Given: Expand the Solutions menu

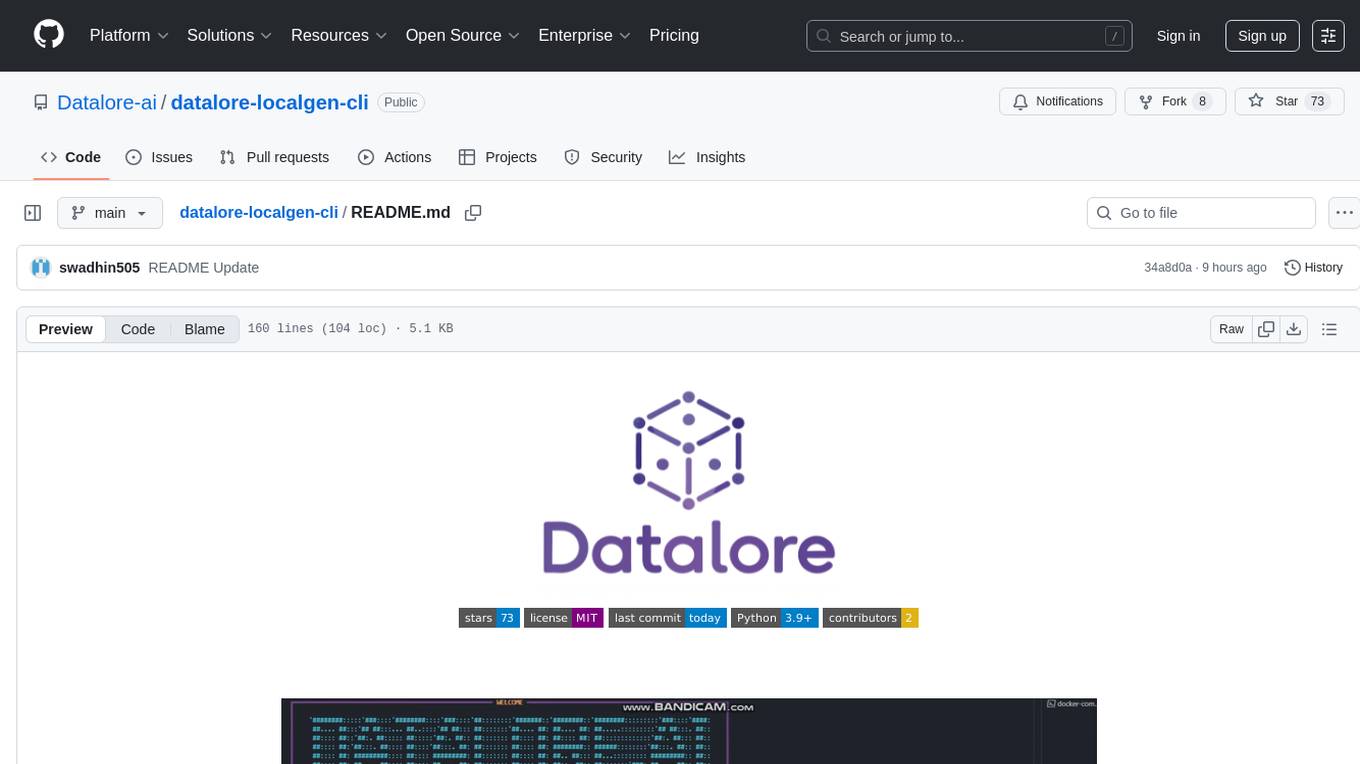Looking at the screenshot, I should [230, 35].
